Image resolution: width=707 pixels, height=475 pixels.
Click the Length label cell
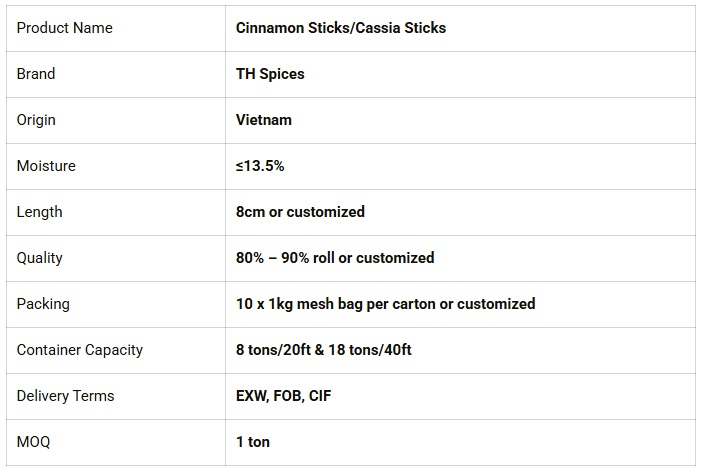click(x=40, y=212)
